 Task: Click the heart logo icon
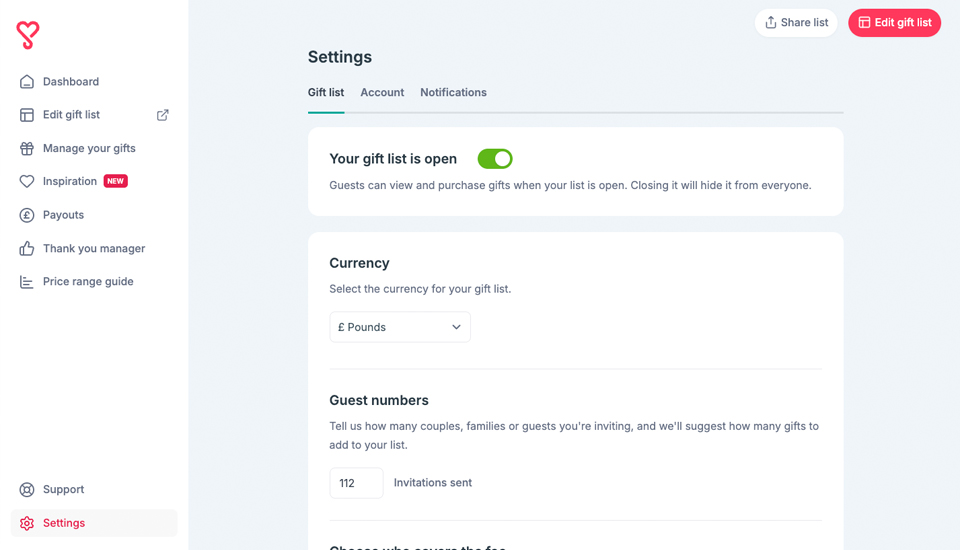pos(28,35)
